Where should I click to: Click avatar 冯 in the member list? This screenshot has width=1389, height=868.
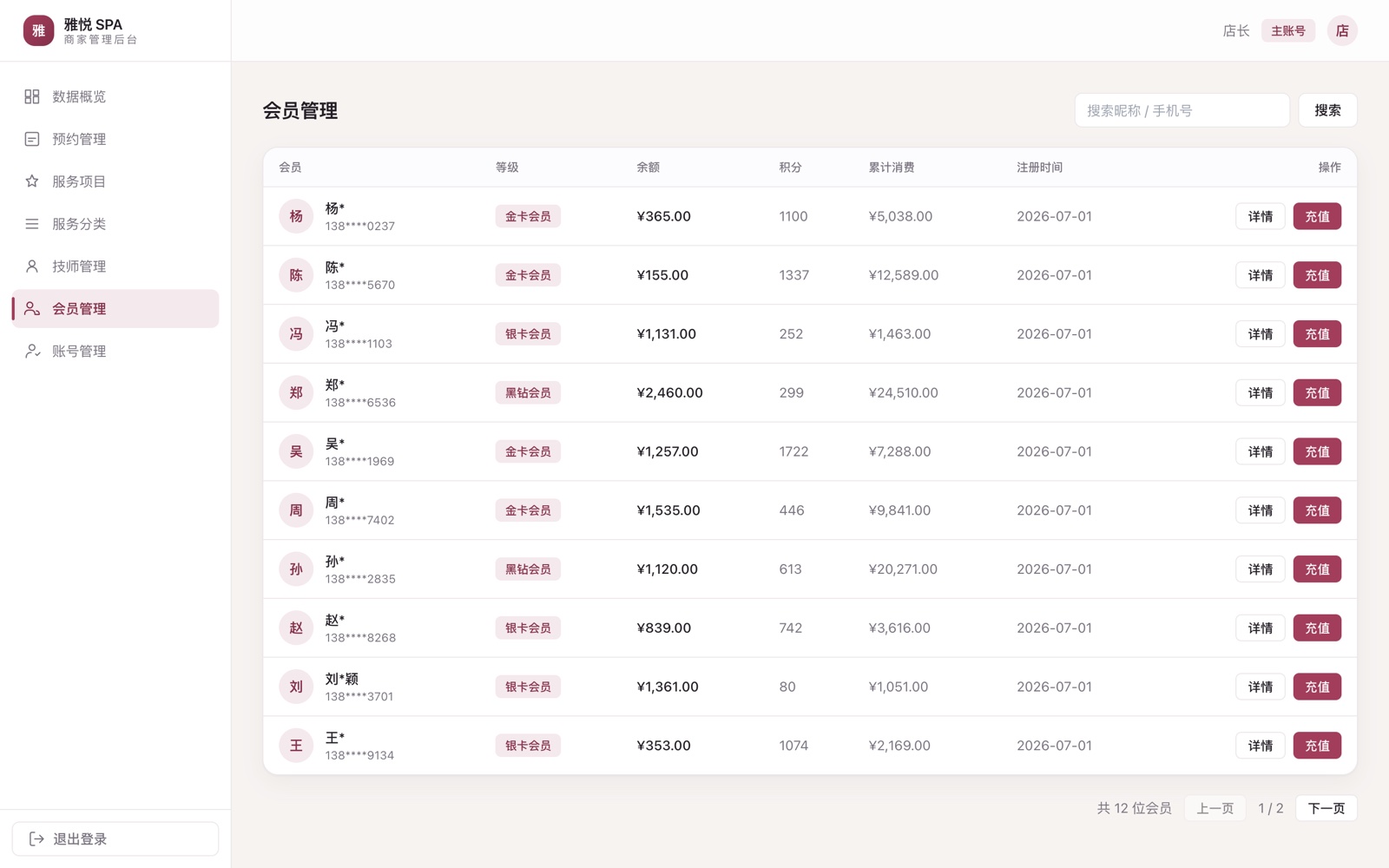click(x=296, y=334)
